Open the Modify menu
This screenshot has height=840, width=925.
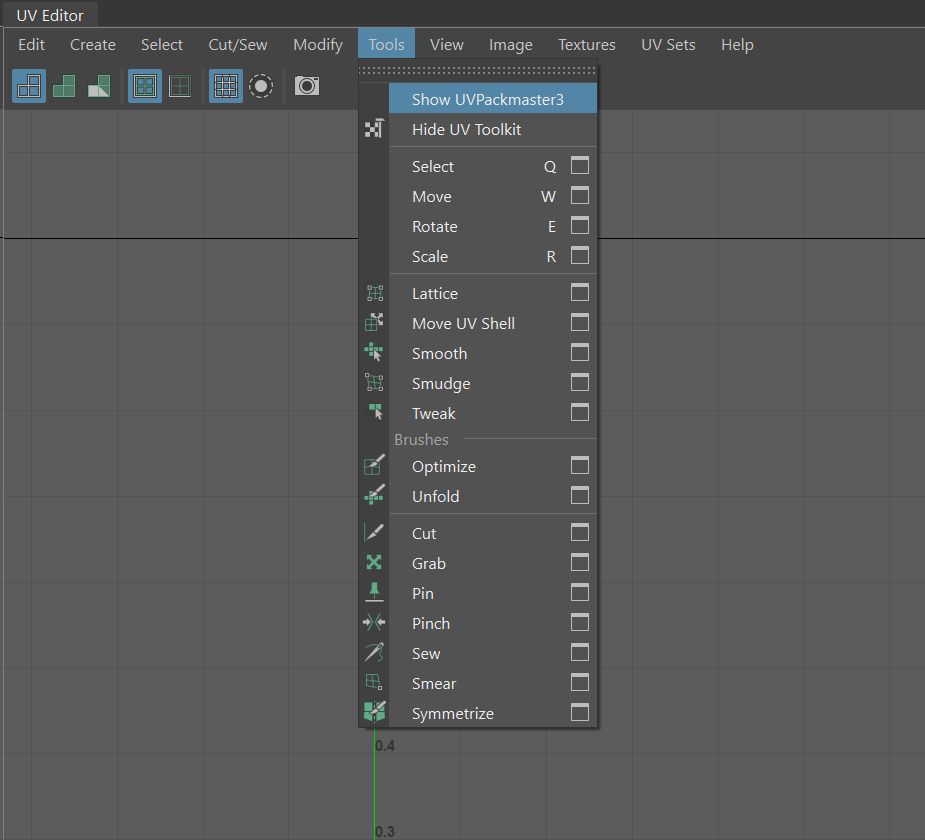pos(318,44)
